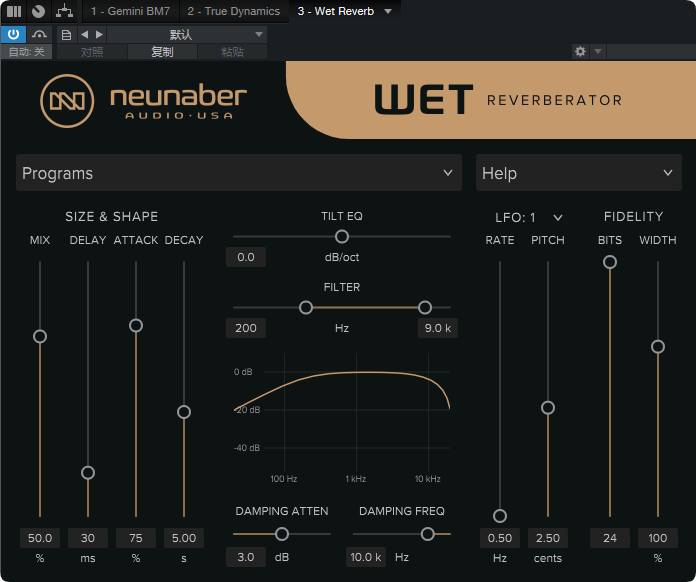696x582 pixels.
Task: Click the LFO rate value 0.50
Action: (x=500, y=538)
